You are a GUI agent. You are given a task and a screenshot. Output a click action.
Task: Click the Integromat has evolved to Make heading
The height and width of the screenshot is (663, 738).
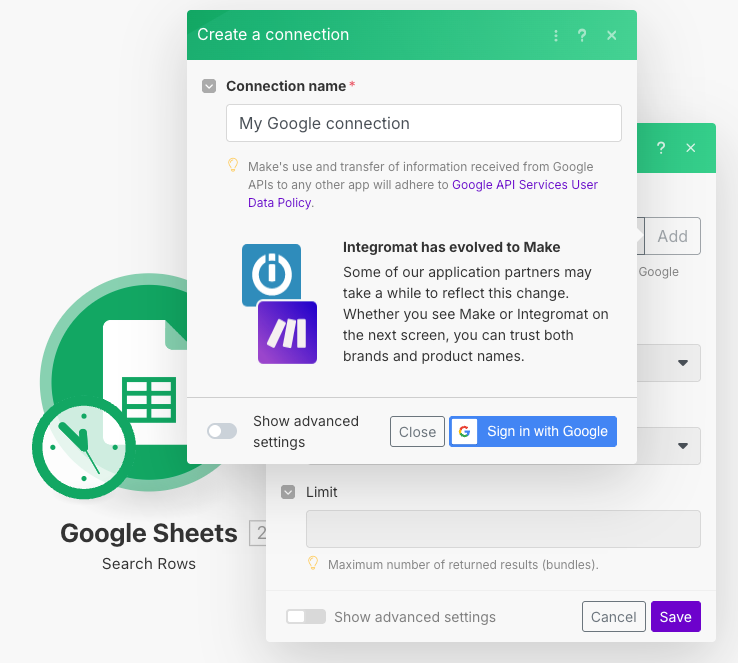451,247
